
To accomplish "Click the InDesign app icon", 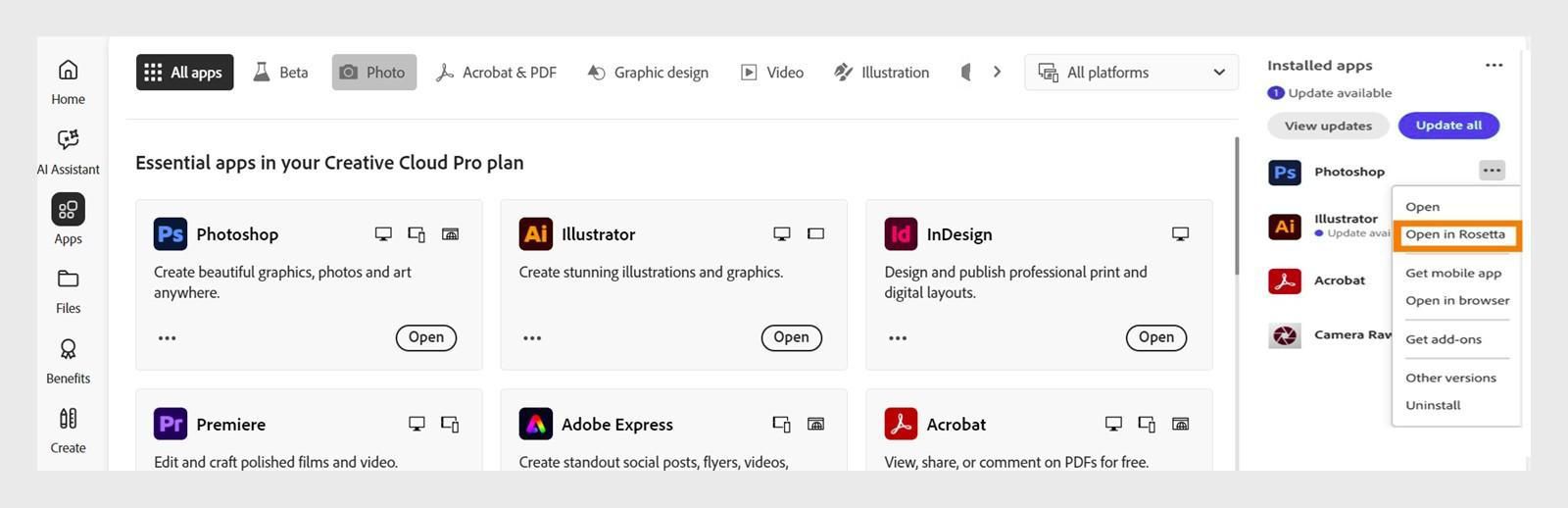I will (901, 233).
